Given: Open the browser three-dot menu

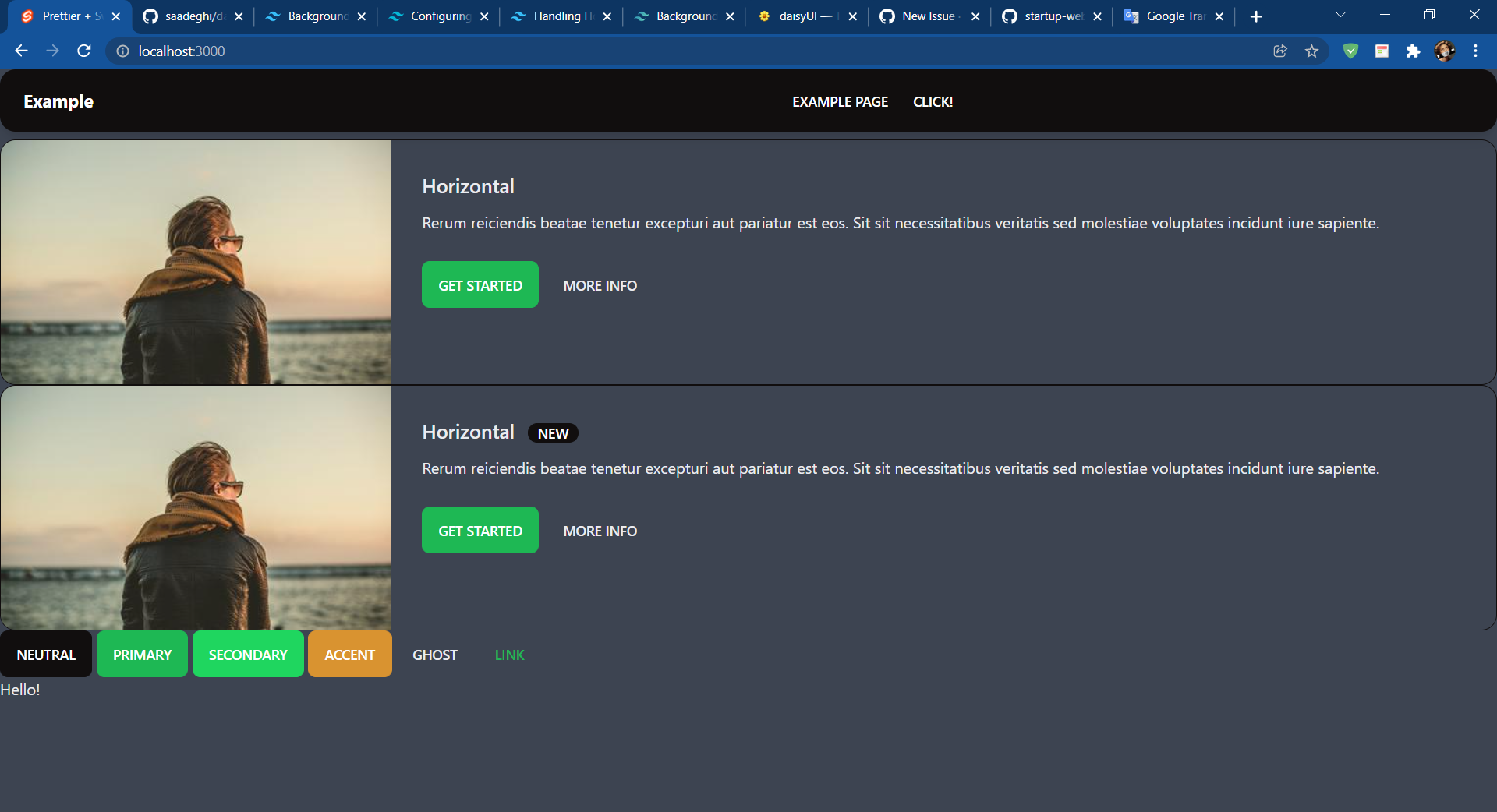Looking at the screenshot, I should [x=1475, y=51].
